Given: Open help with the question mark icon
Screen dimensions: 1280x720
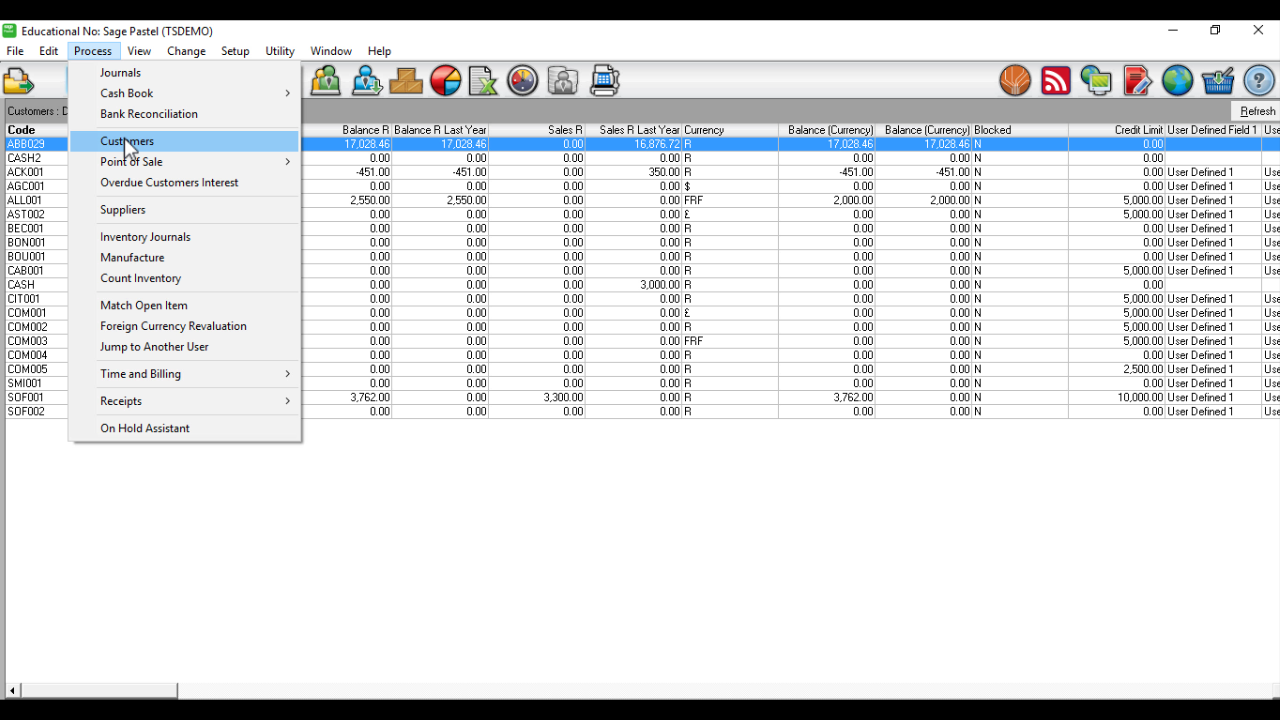Looking at the screenshot, I should (x=1259, y=81).
